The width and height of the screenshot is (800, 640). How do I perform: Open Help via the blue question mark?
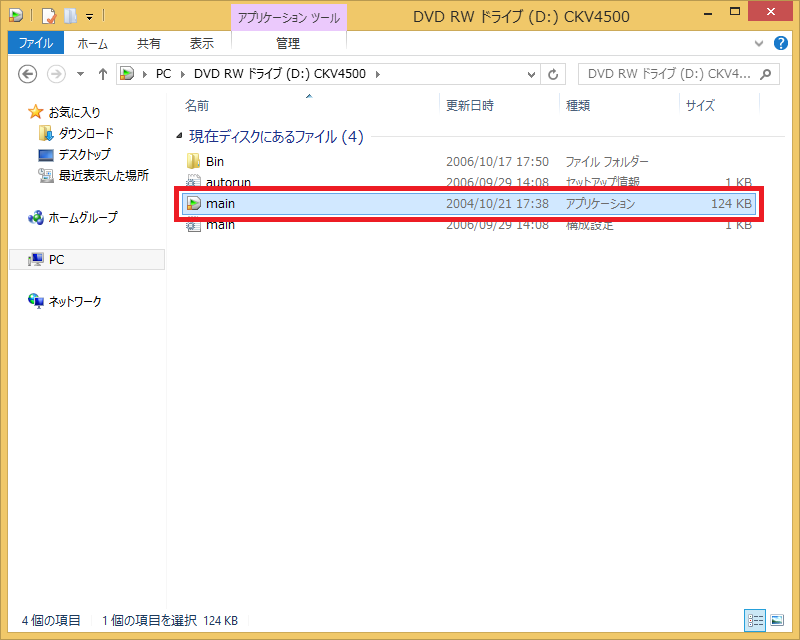(782, 44)
